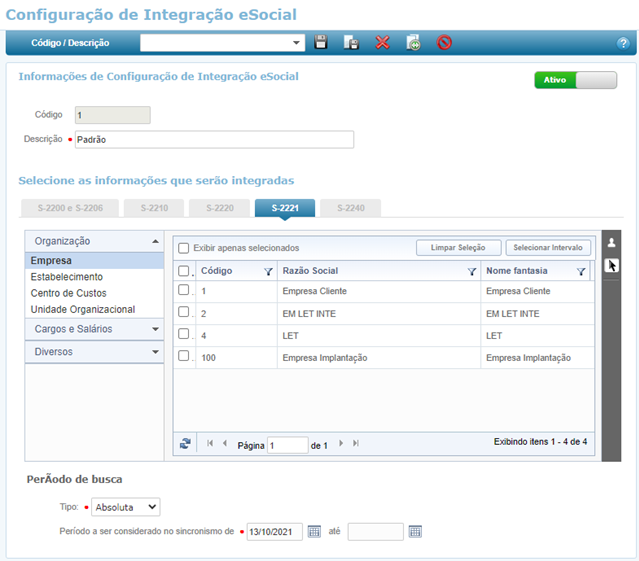Screen dimensions: 639x561
Task: Click the Save floppy disk icon
Action: [321, 42]
